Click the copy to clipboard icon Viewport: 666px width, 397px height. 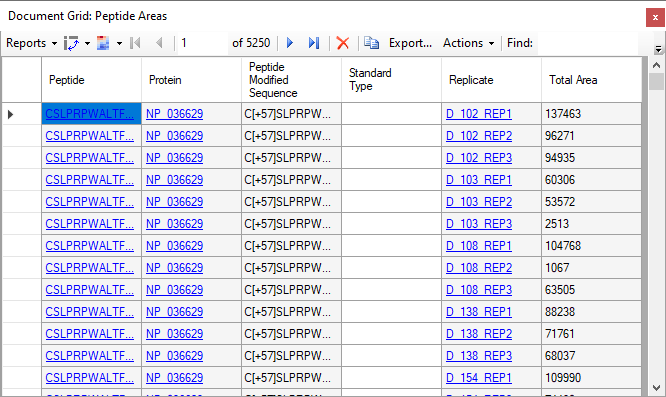(372, 43)
